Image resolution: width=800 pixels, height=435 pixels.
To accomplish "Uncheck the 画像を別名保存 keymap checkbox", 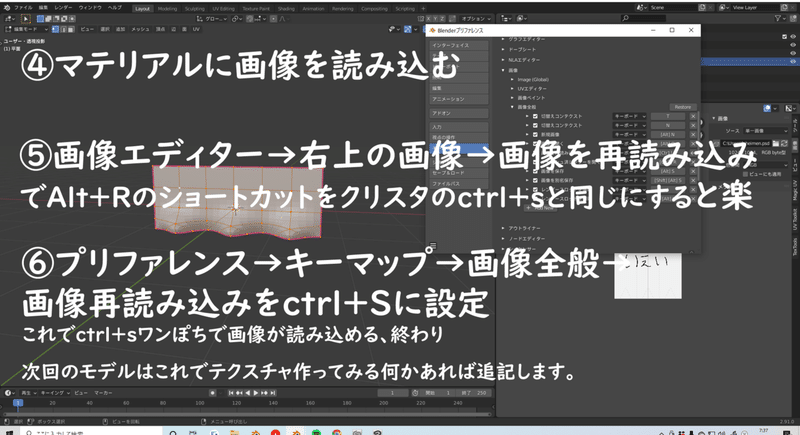I will [535, 181].
